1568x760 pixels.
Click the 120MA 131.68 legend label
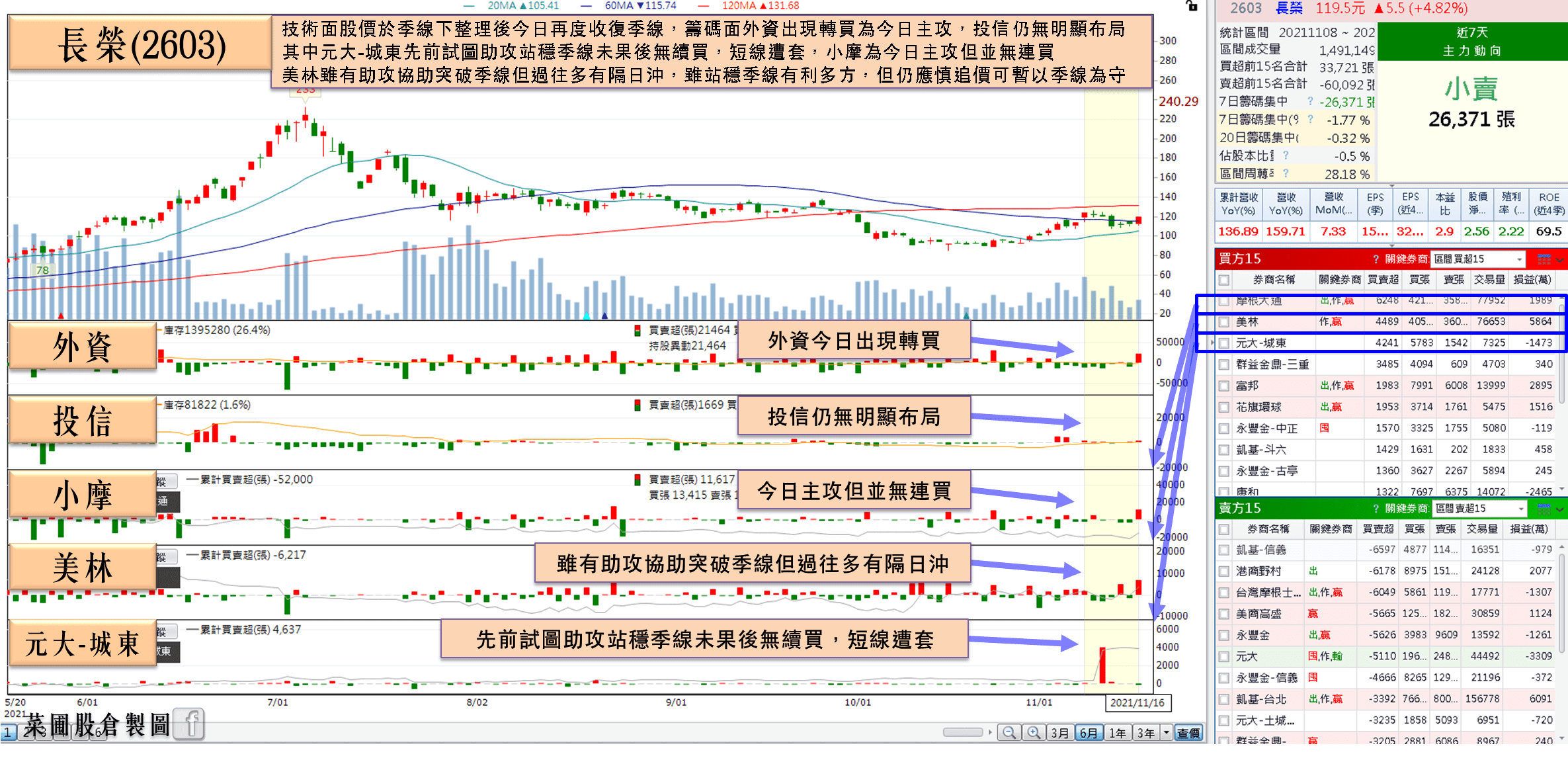click(760, 5)
